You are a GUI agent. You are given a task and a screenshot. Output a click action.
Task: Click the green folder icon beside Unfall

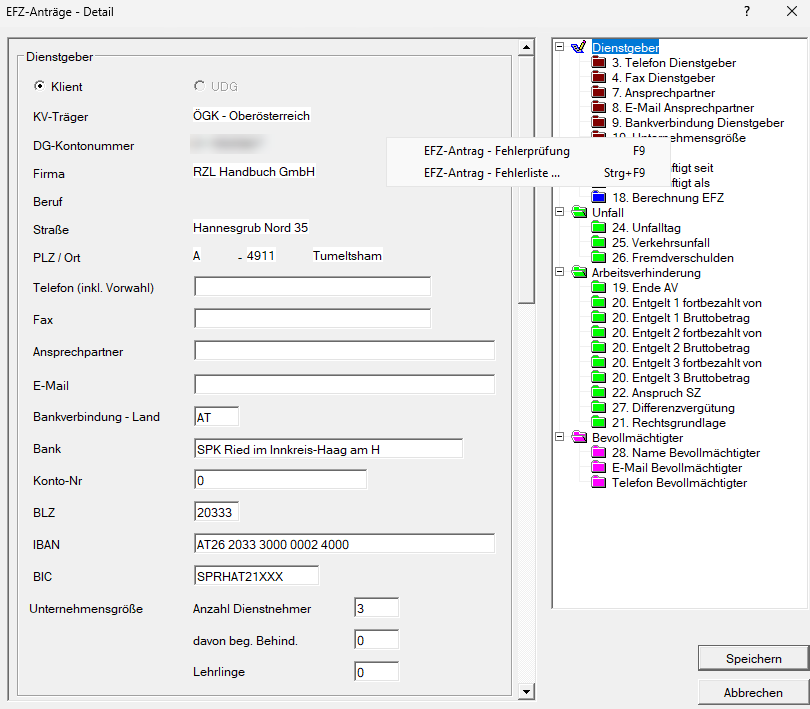579,213
